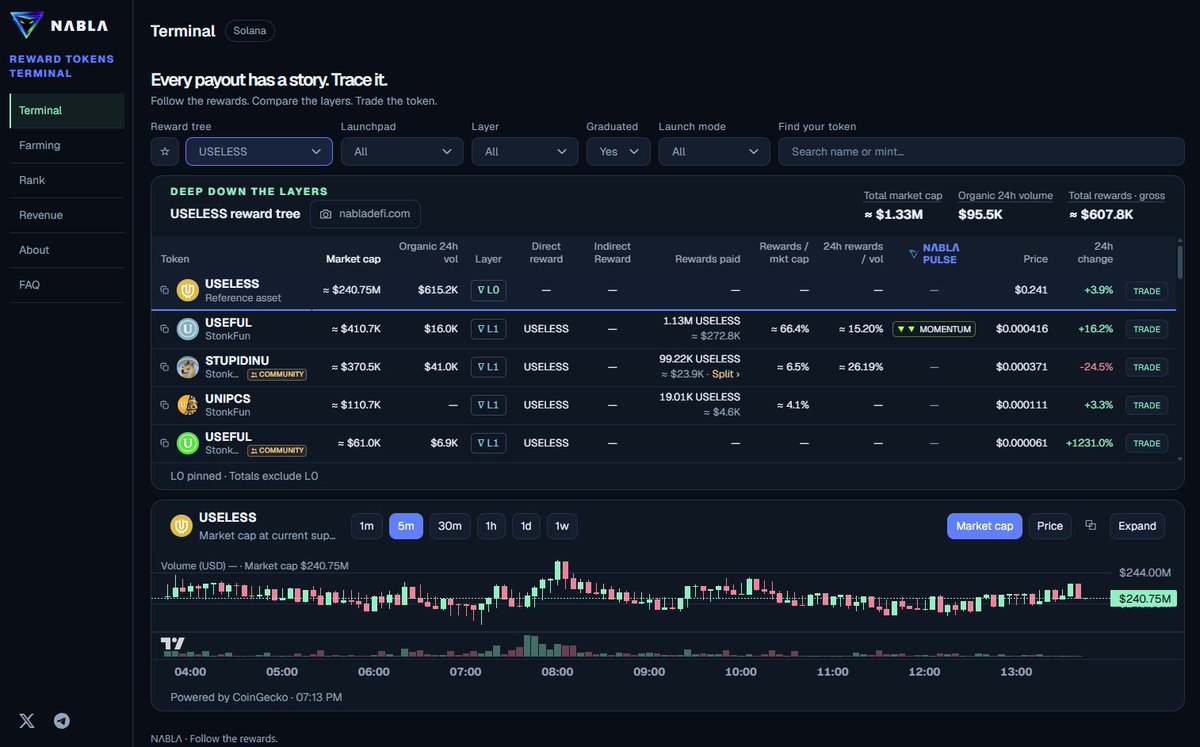Image resolution: width=1200 pixels, height=747 pixels.
Task: Expand the Split arrow on STUPIDINU rewards
Action: pyautogui.click(x=725, y=374)
